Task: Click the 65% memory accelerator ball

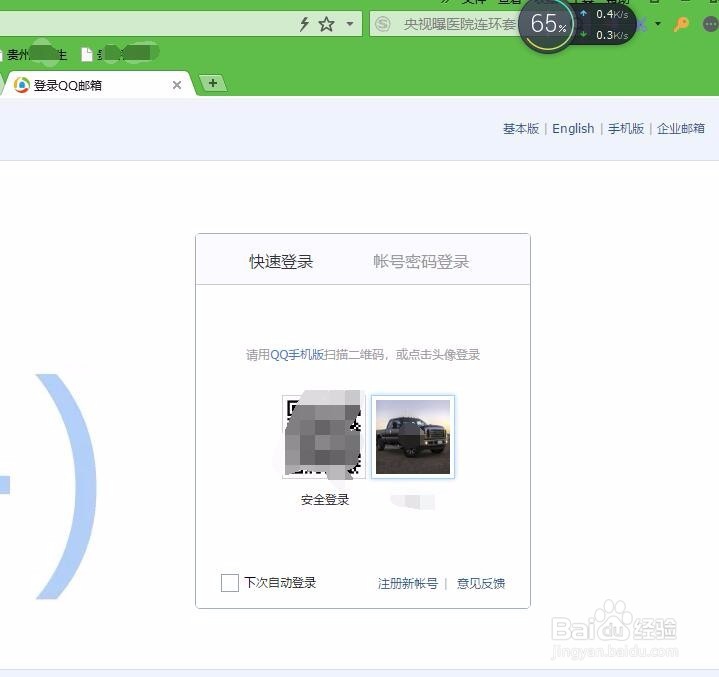Action: pos(546,24)
